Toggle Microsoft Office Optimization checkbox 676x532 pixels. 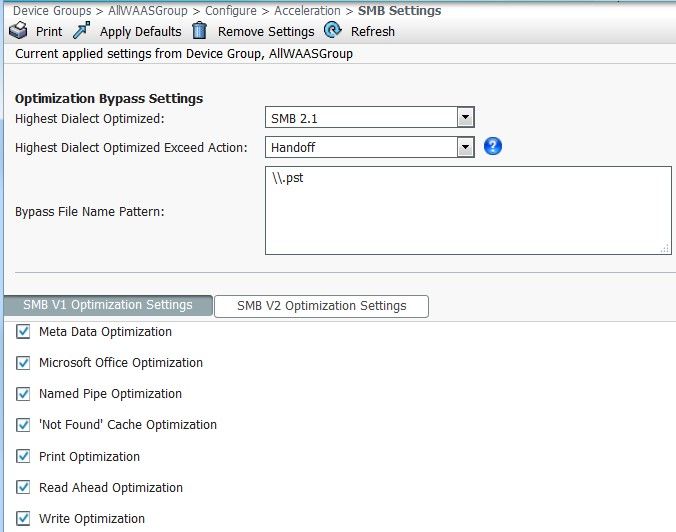click(23, 363)
